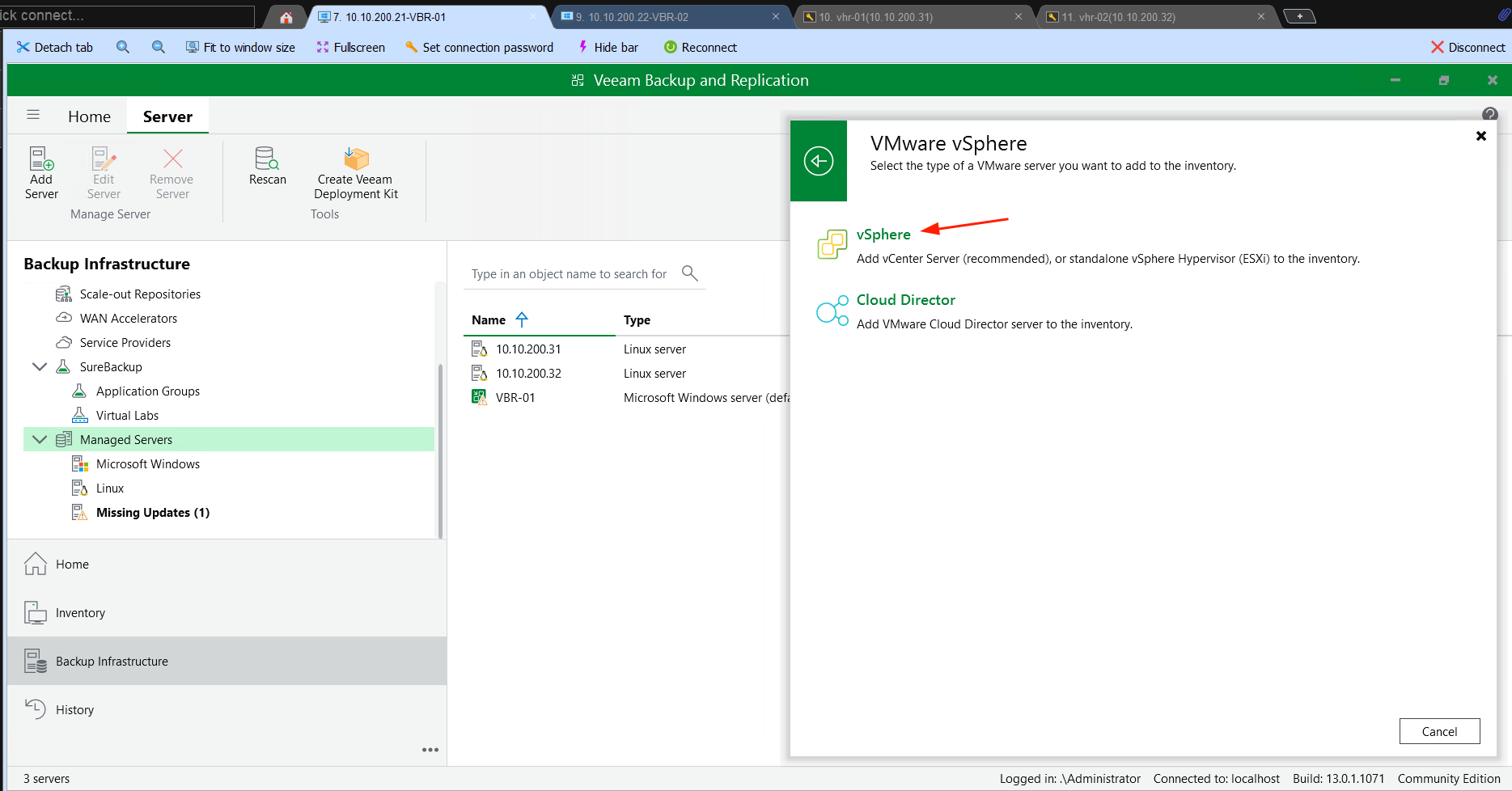The width and height of the screenshot is (1512, 791).
Task: Click the History clock icon
Action: point(36,709)
